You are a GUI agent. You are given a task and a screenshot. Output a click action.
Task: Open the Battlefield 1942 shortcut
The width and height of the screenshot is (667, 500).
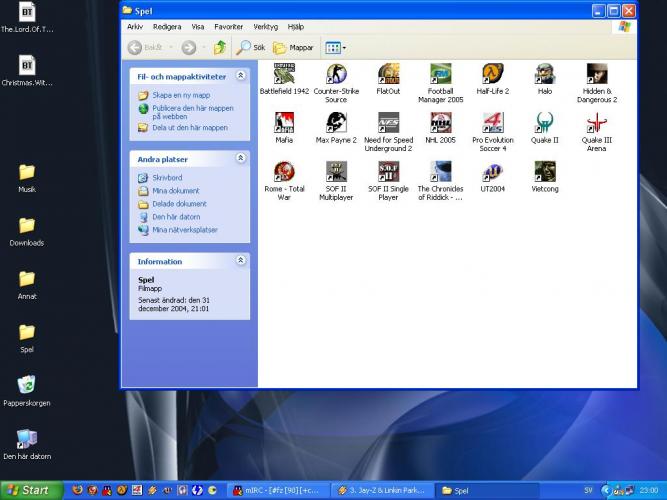(284, 74)
